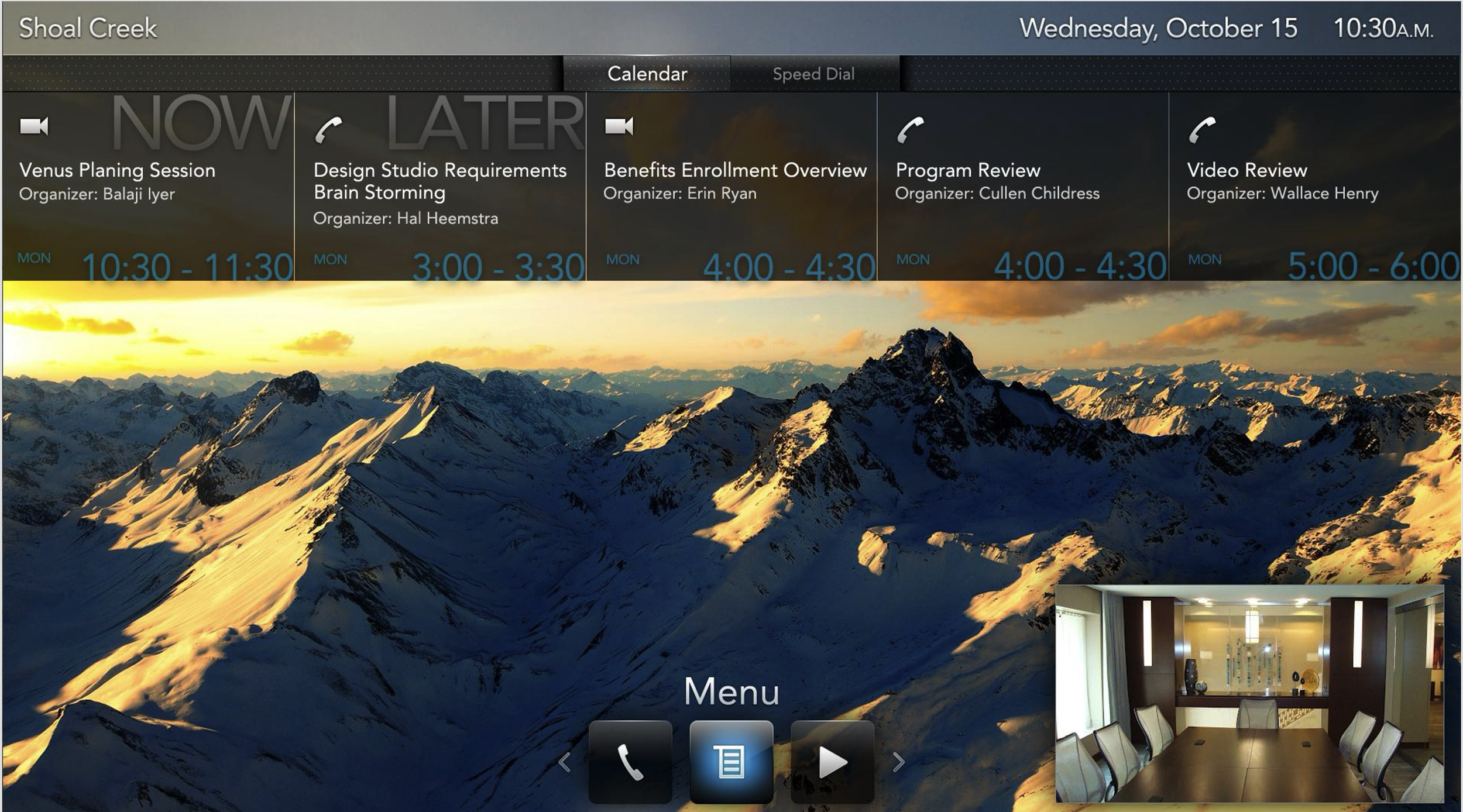The width and height of the screenshot is (1463, 812).
Task: Switch to the Speed Dial tab
Action: [x=813, y=74]
